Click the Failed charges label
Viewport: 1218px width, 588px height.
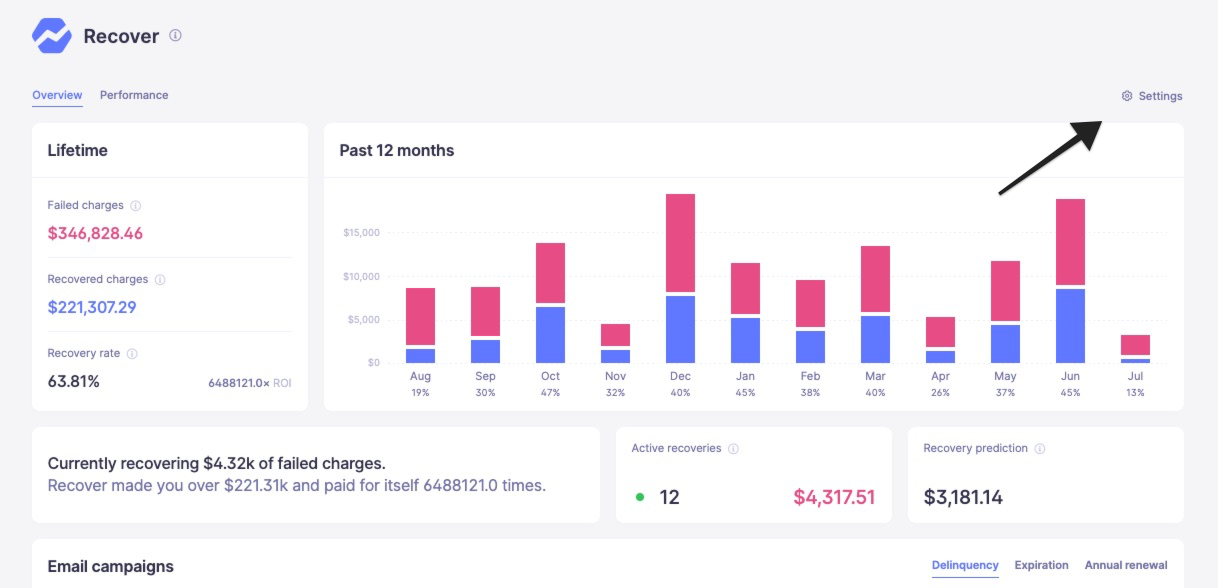coord(86,205)
